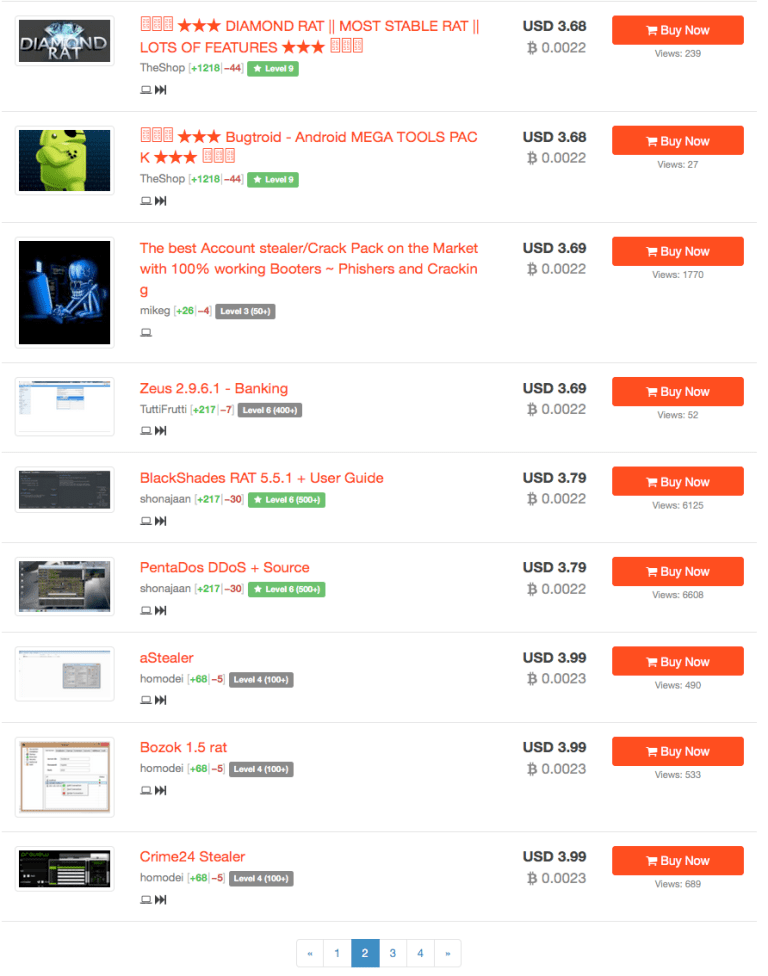Click the skip-forward icon under the Zeus 2.9.6.1 listing

[161, 431]
